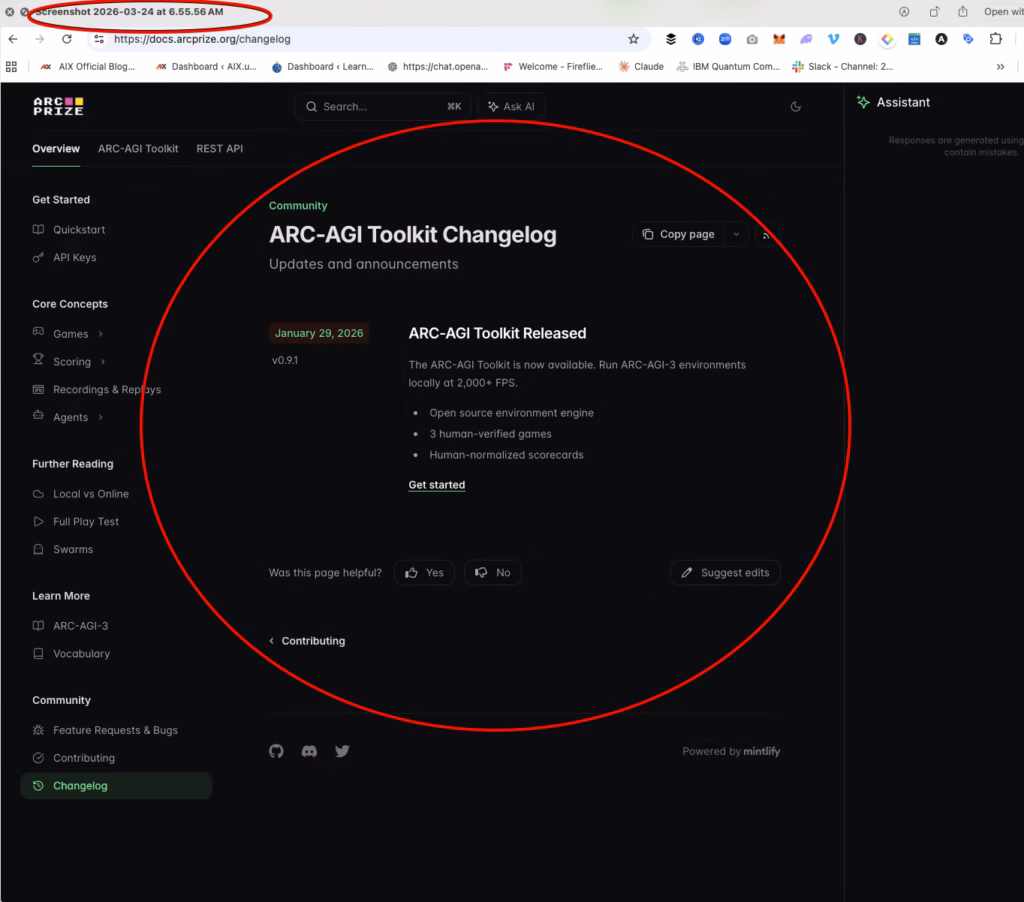
Task: Switch to the REST API tab
Action: (x=219, y=149)
